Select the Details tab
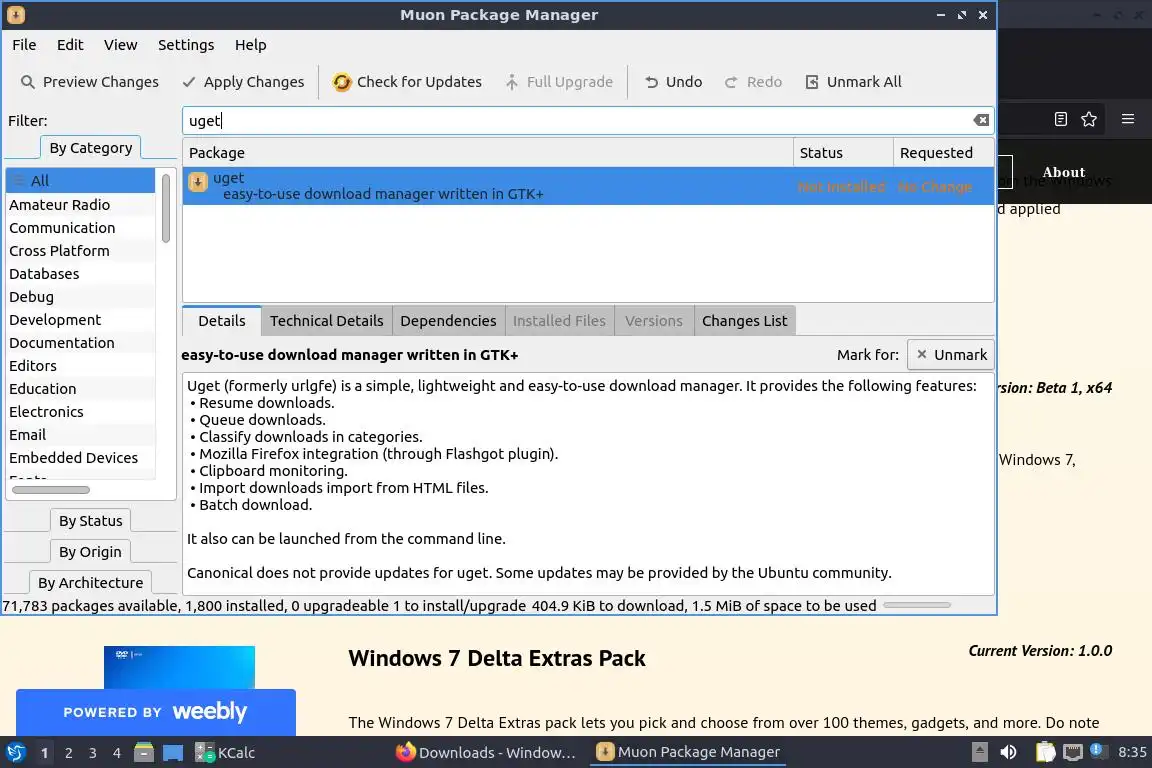The width and height of the screenshot is (1152, 768). pos(222,321)
